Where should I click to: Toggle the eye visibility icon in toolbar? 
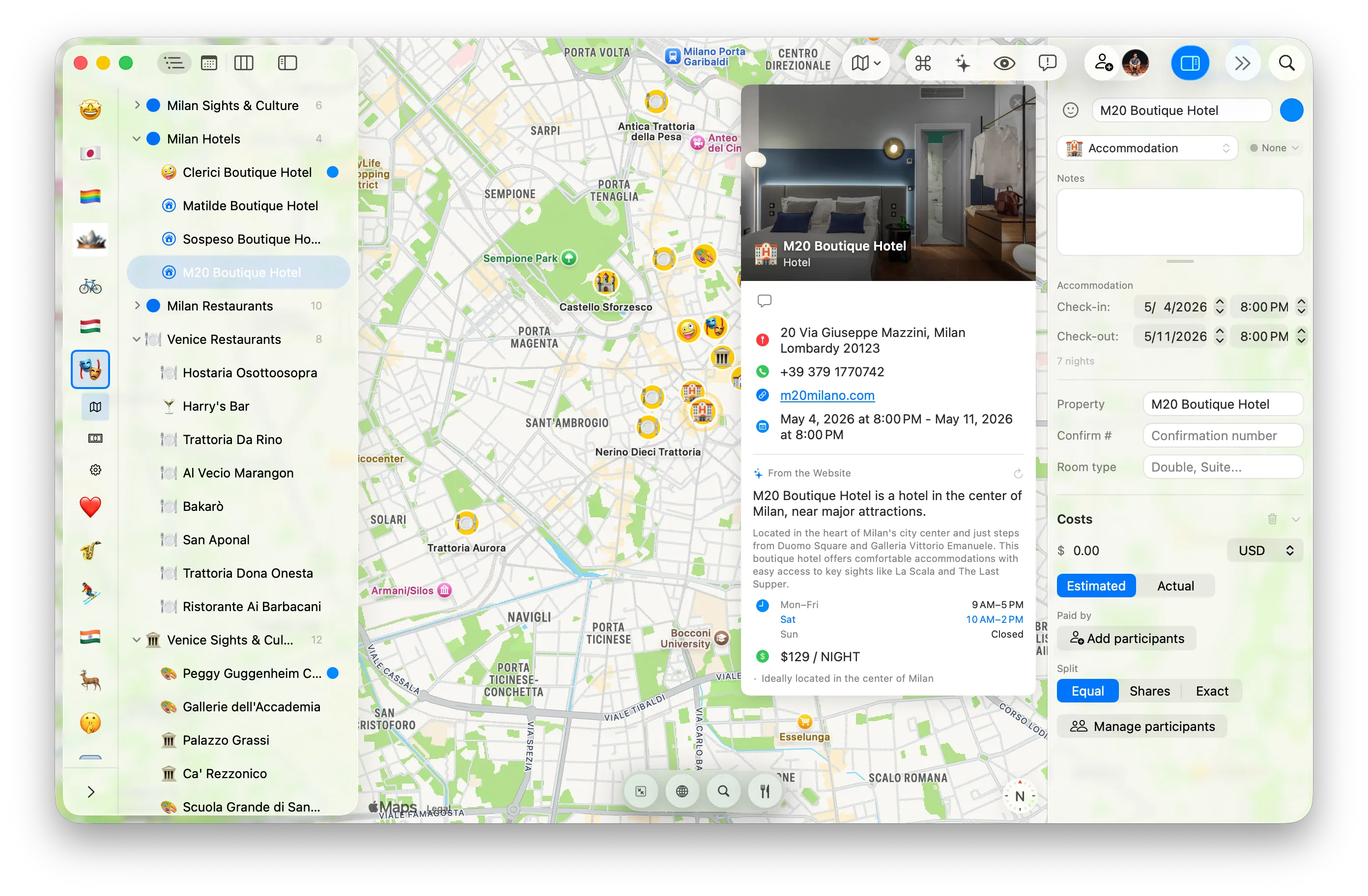pos(1004,63)
